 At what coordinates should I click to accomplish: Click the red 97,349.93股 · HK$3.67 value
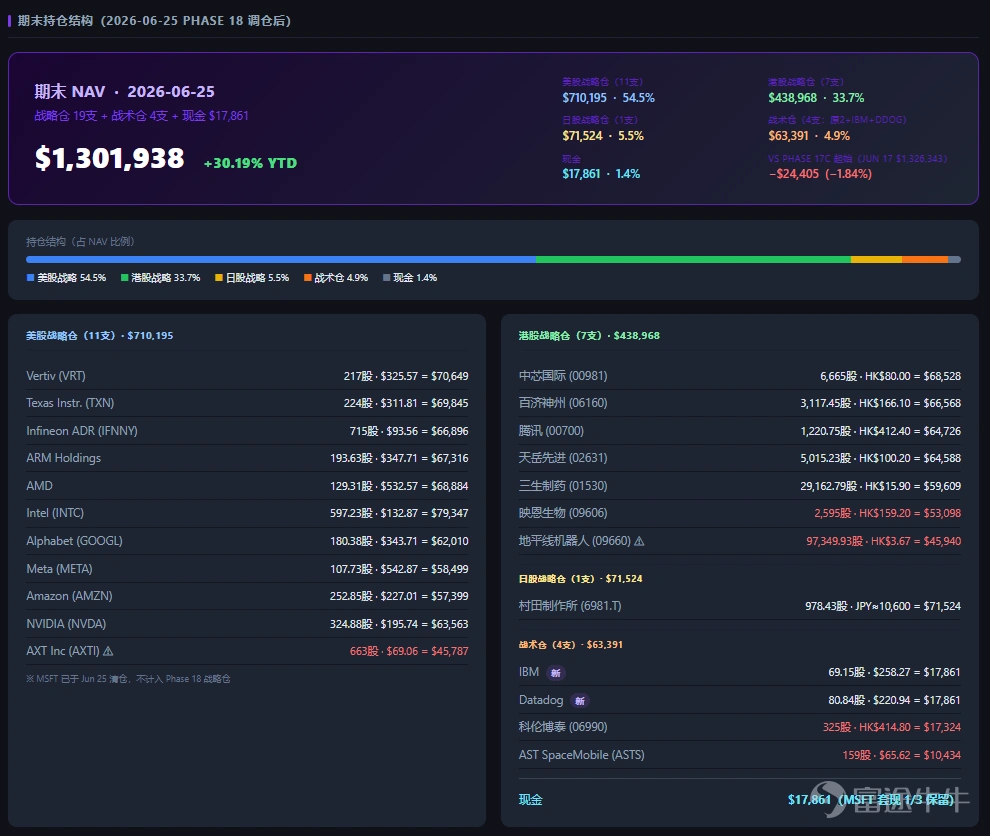pyautogui.click(x=883, y=541)
